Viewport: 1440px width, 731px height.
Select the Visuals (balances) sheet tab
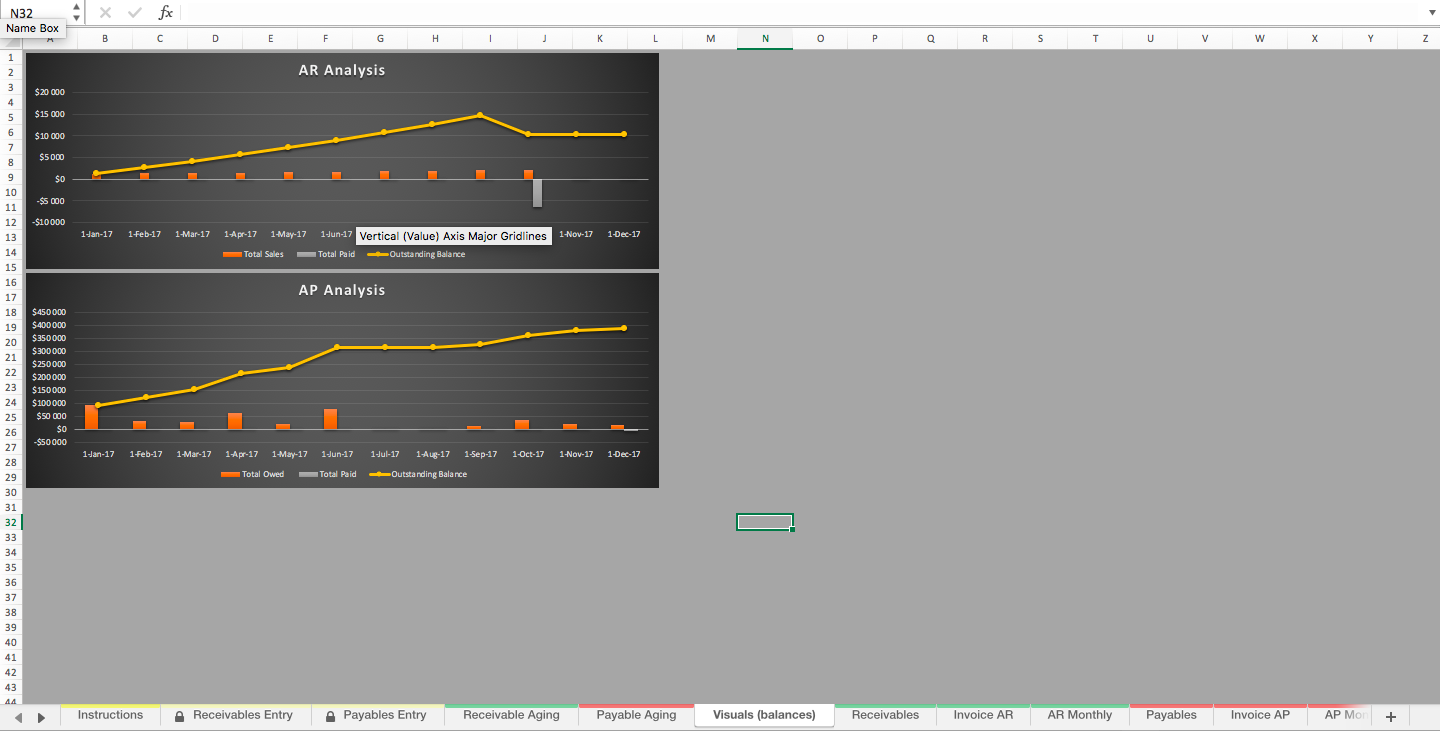pos(764,715)
